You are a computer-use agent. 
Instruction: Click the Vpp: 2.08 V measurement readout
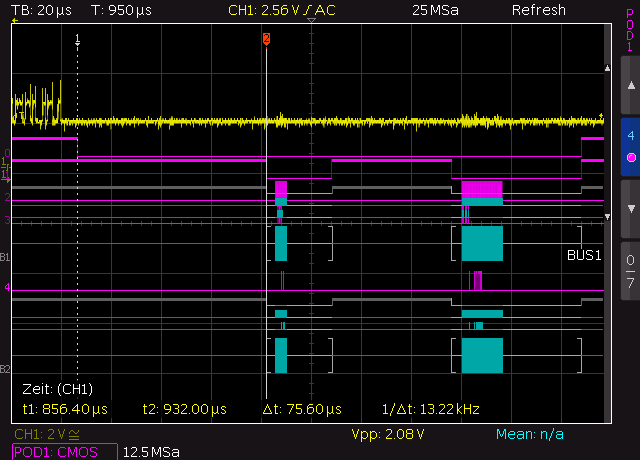pos(388,435)
